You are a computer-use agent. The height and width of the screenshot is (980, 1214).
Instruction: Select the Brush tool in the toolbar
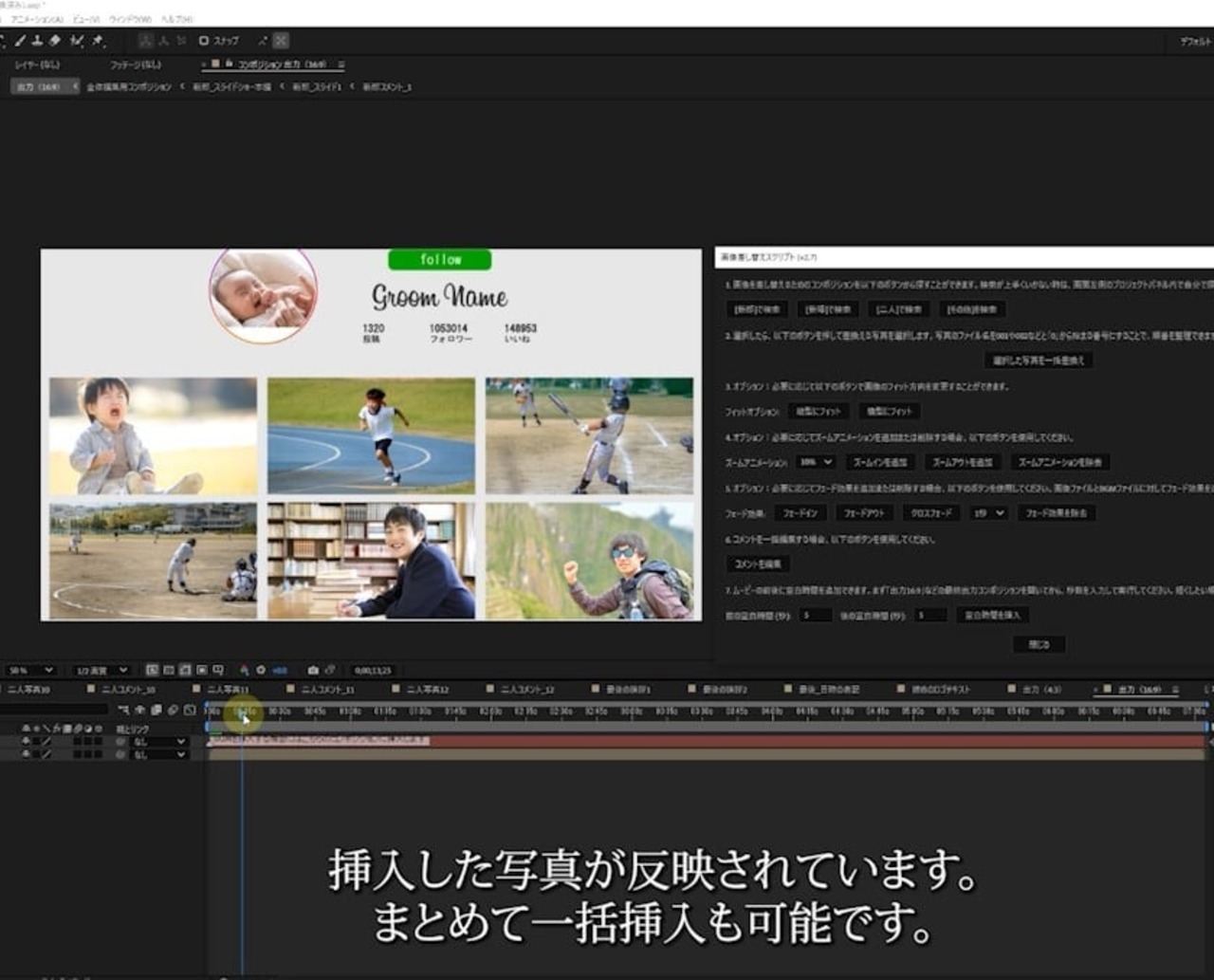coord(20,41)
